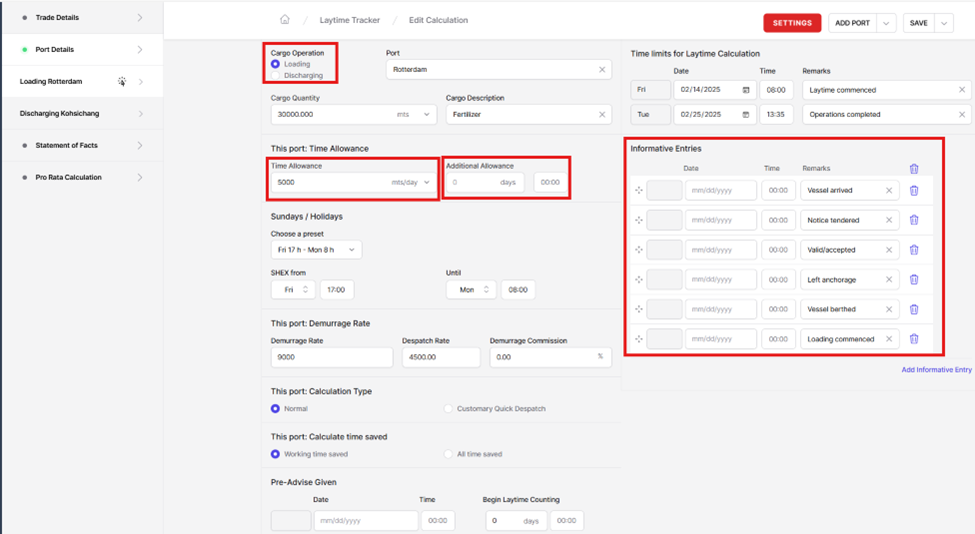This screenshot has height=534, width=975.
Task: Open Trade Details sidebar item
Action: coord(82,17)
